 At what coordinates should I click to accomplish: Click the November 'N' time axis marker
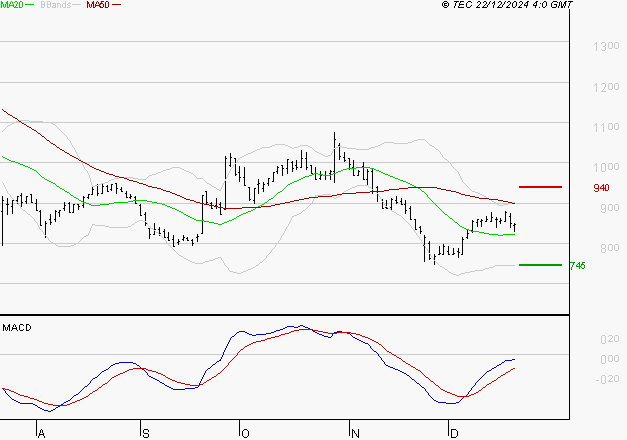click(x=355, y=434)
